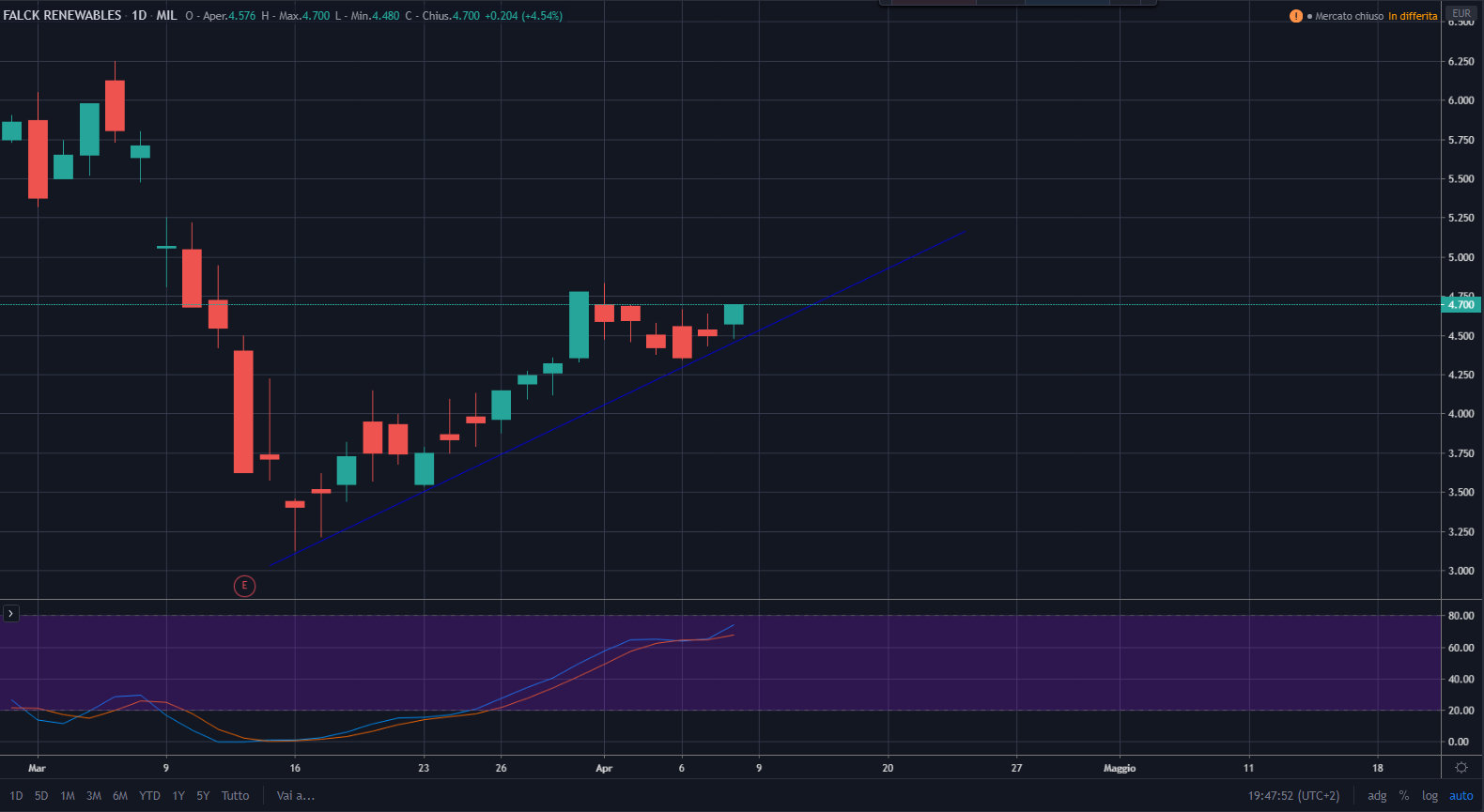
Task: Select the 1D date range
Action: (x=16, y=796)
